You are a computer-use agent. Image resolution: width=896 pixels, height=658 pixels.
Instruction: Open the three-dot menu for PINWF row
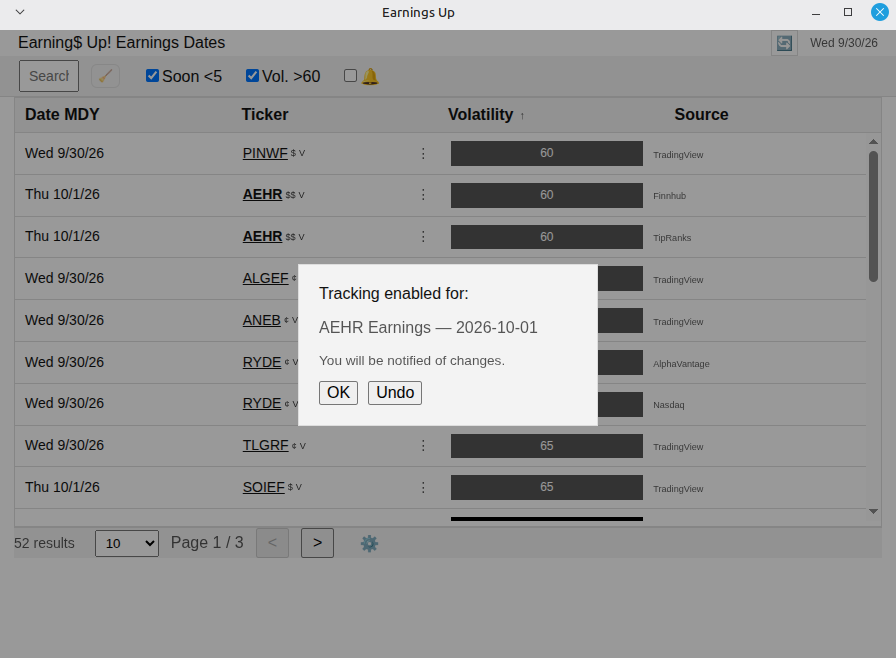coord(423,153)
